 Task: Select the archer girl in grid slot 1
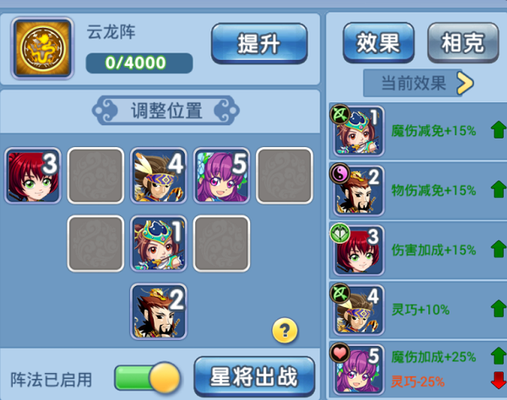(158, 243)
